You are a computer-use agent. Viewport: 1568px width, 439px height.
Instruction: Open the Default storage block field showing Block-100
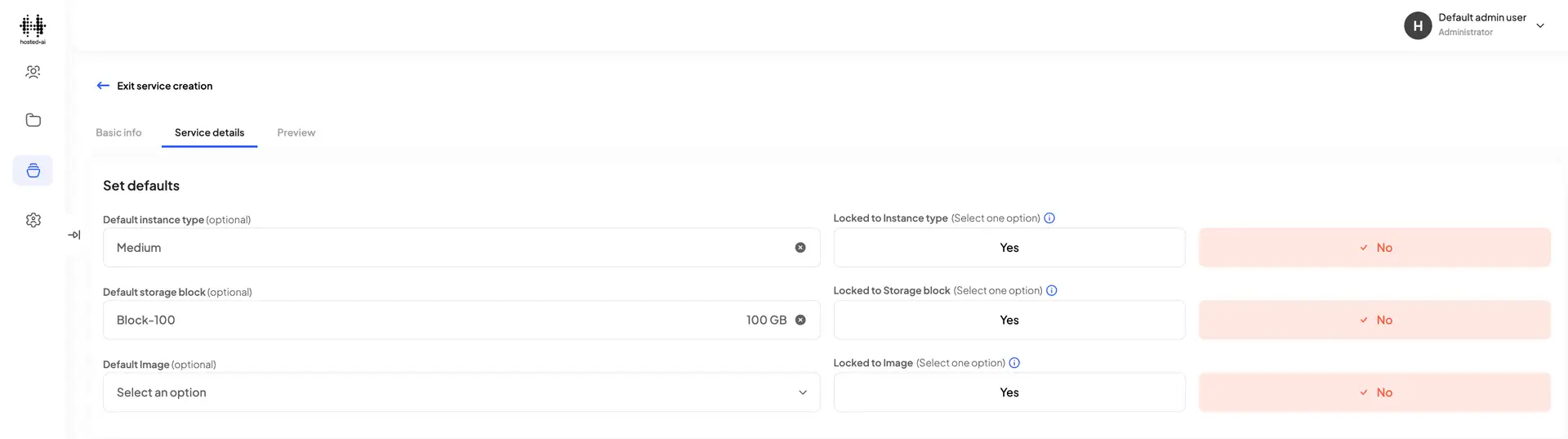coord(461,320)
